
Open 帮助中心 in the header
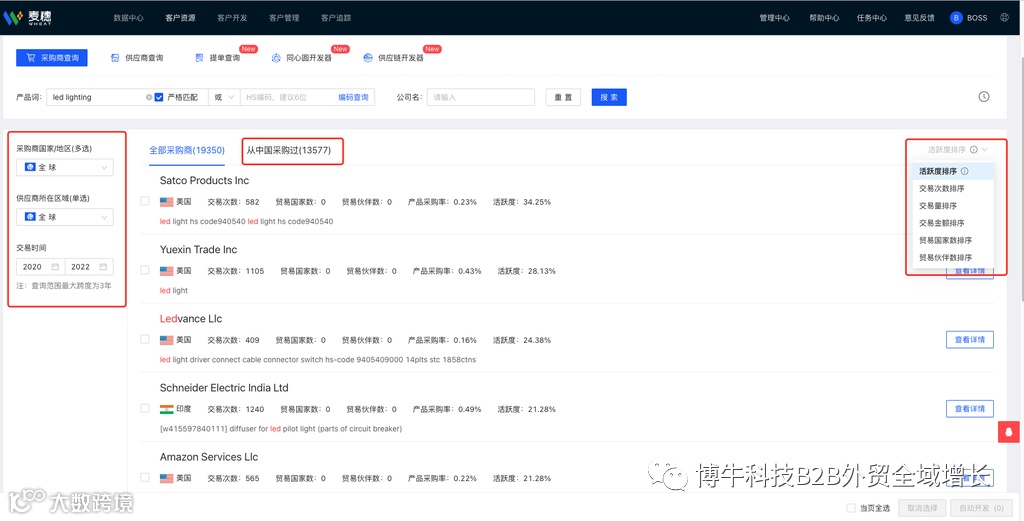coord(824,18)
